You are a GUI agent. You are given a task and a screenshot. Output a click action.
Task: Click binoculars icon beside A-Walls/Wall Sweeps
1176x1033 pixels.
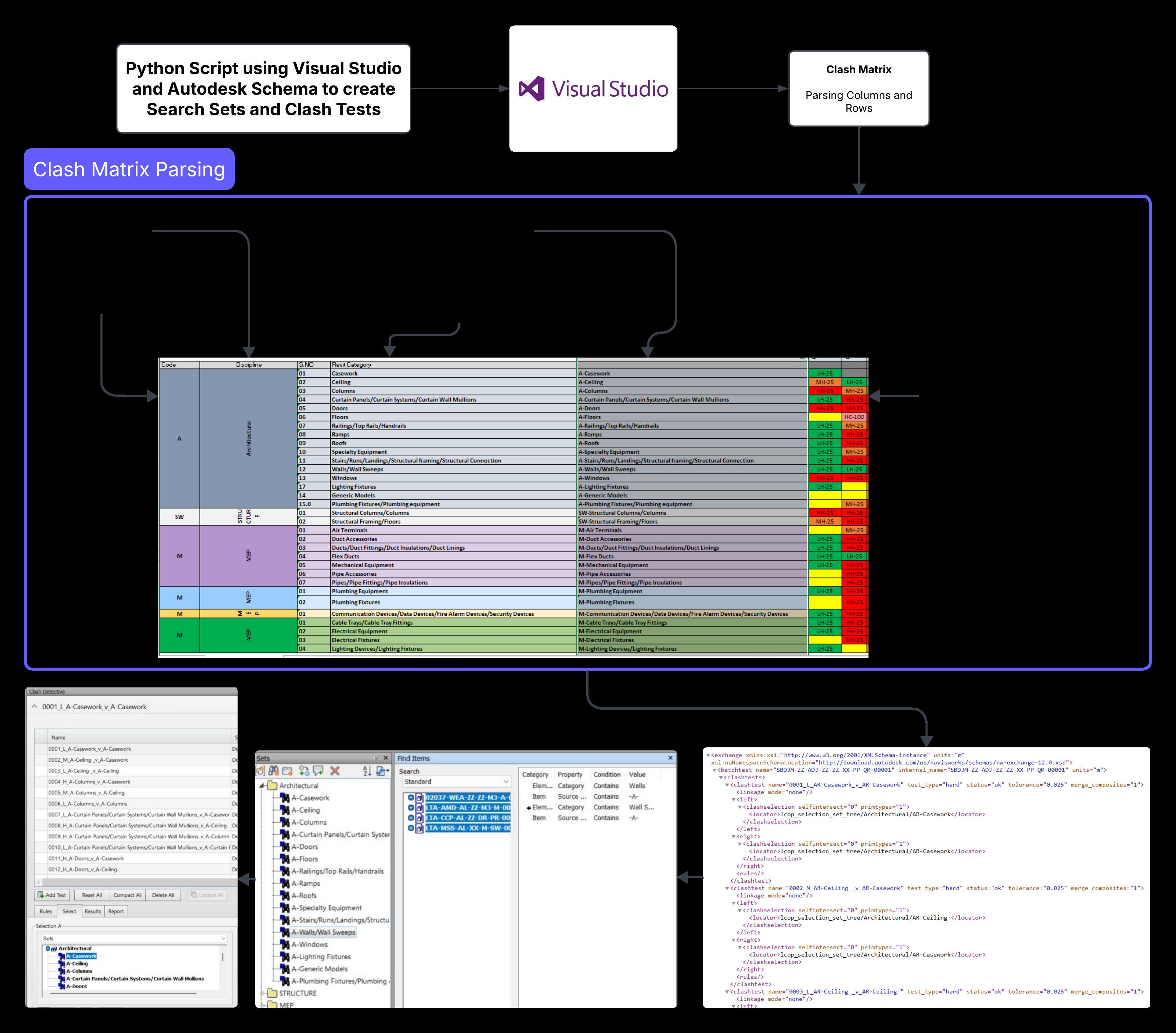pos(285,932)
